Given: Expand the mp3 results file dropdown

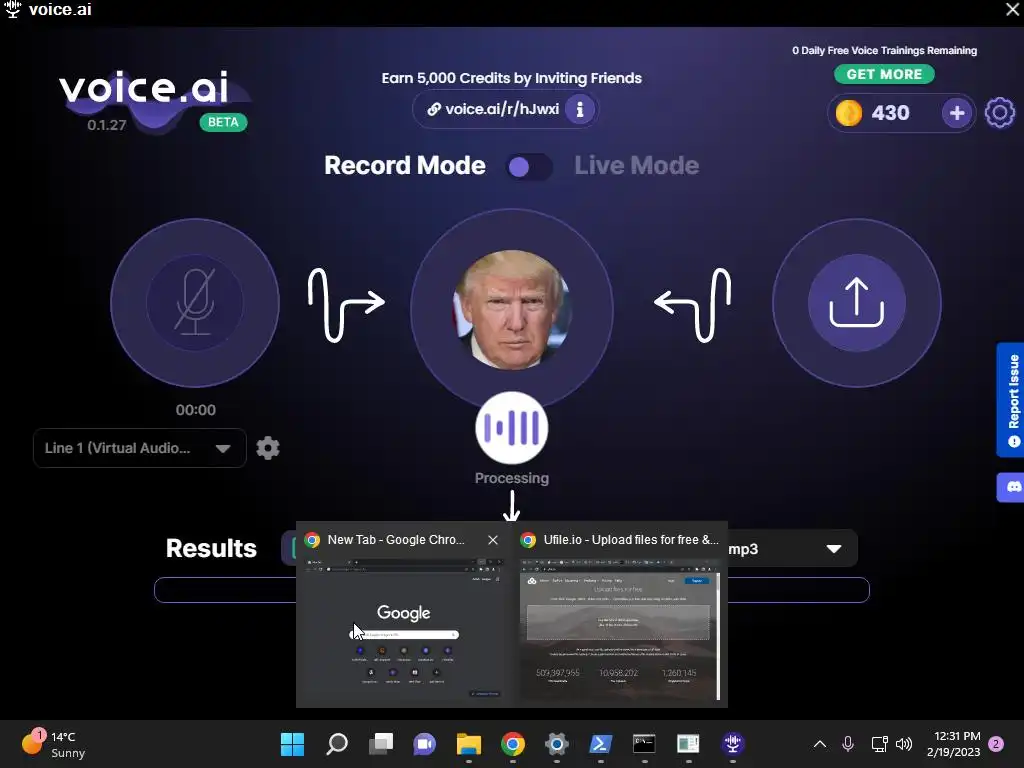Looking at the screenshot, I should [833, 549].
